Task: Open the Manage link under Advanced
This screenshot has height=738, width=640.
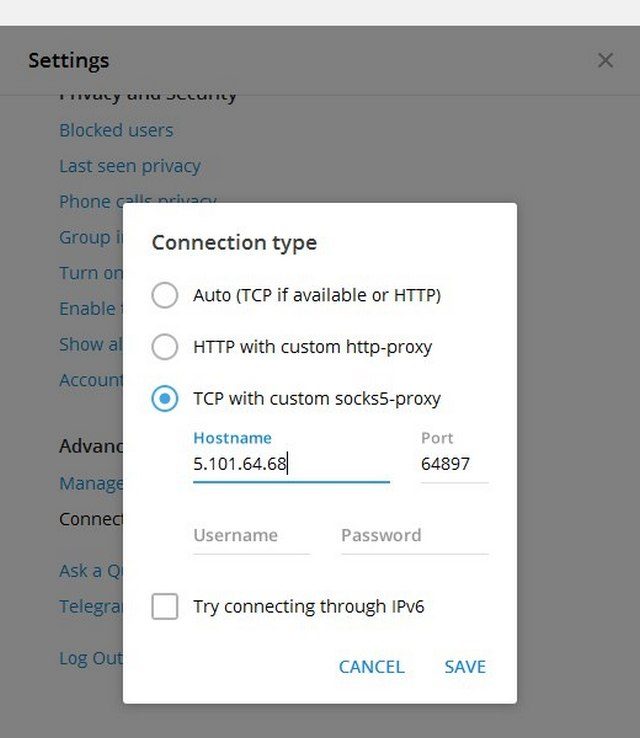Action: pos(91,483)
